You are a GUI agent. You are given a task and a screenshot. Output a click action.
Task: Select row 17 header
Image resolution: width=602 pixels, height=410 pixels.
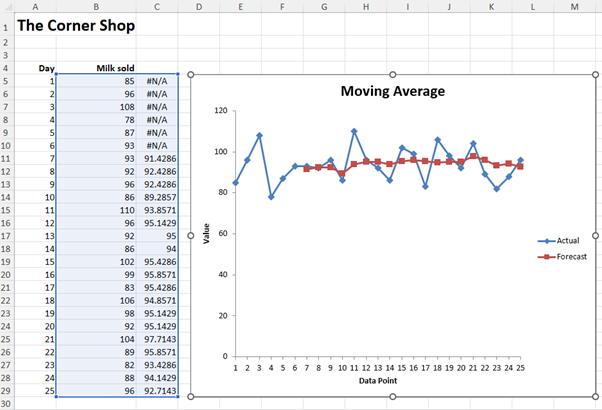6,236
